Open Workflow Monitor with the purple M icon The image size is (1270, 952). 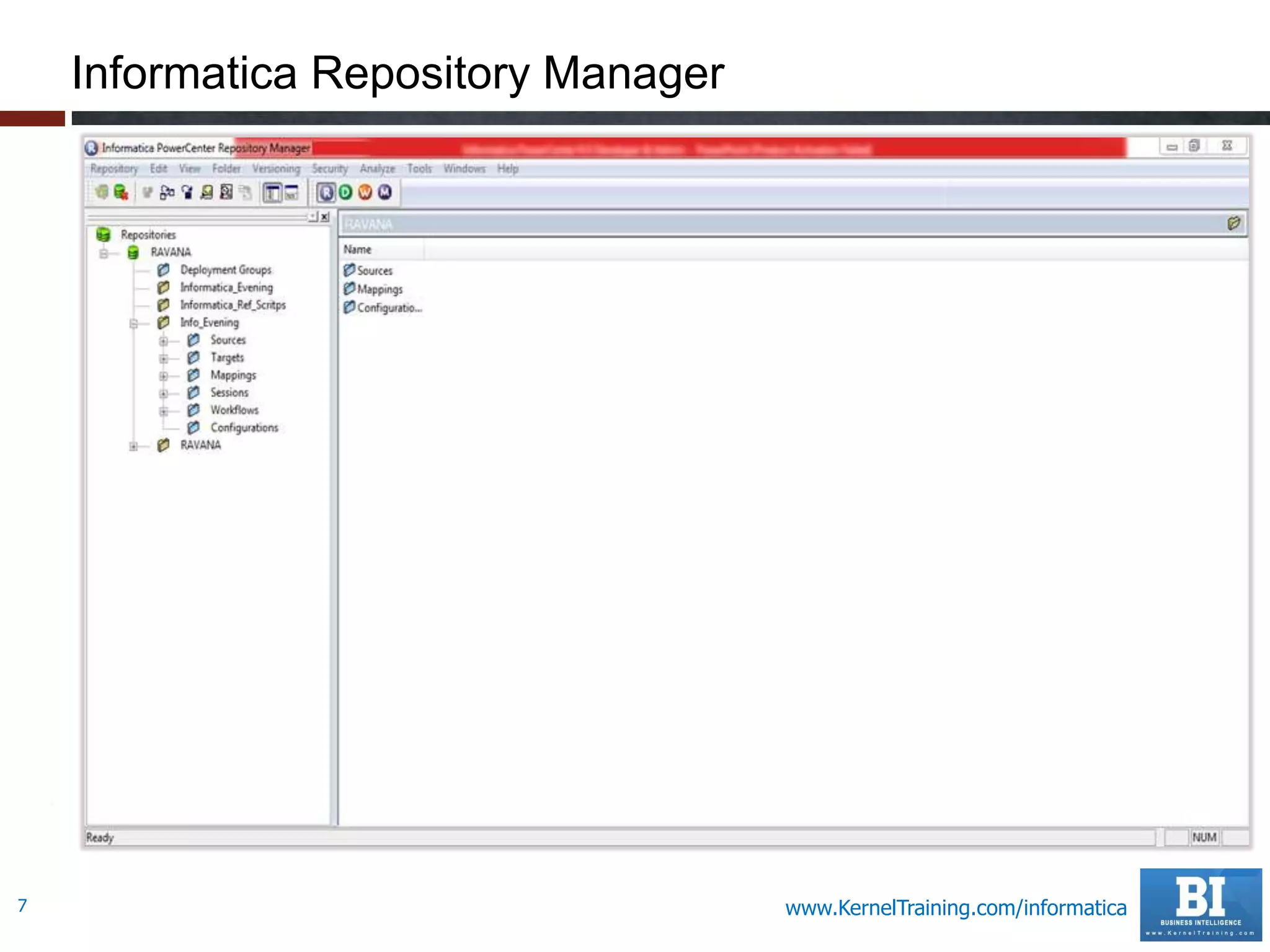385,193
